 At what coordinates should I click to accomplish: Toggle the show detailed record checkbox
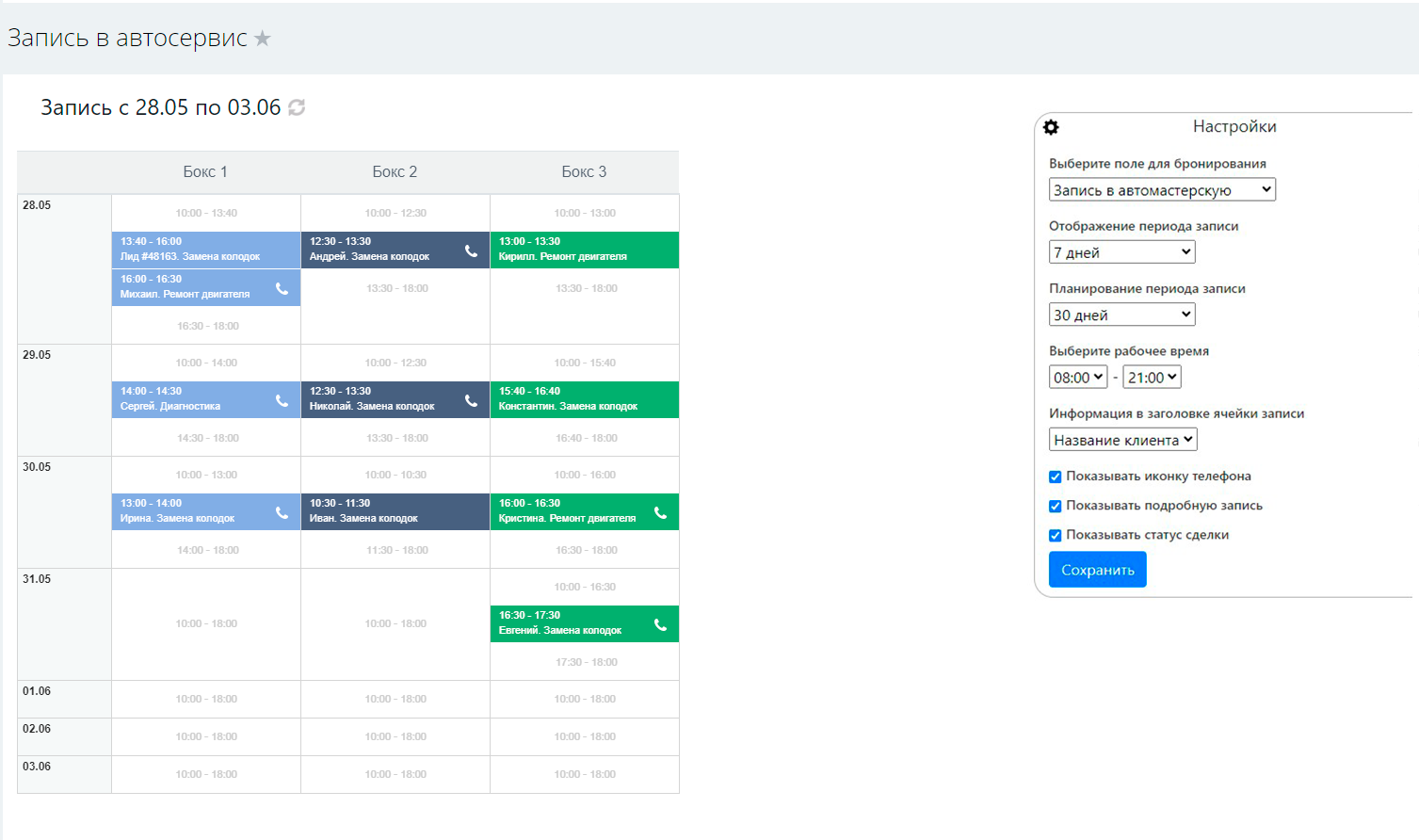coord(1056,506)
